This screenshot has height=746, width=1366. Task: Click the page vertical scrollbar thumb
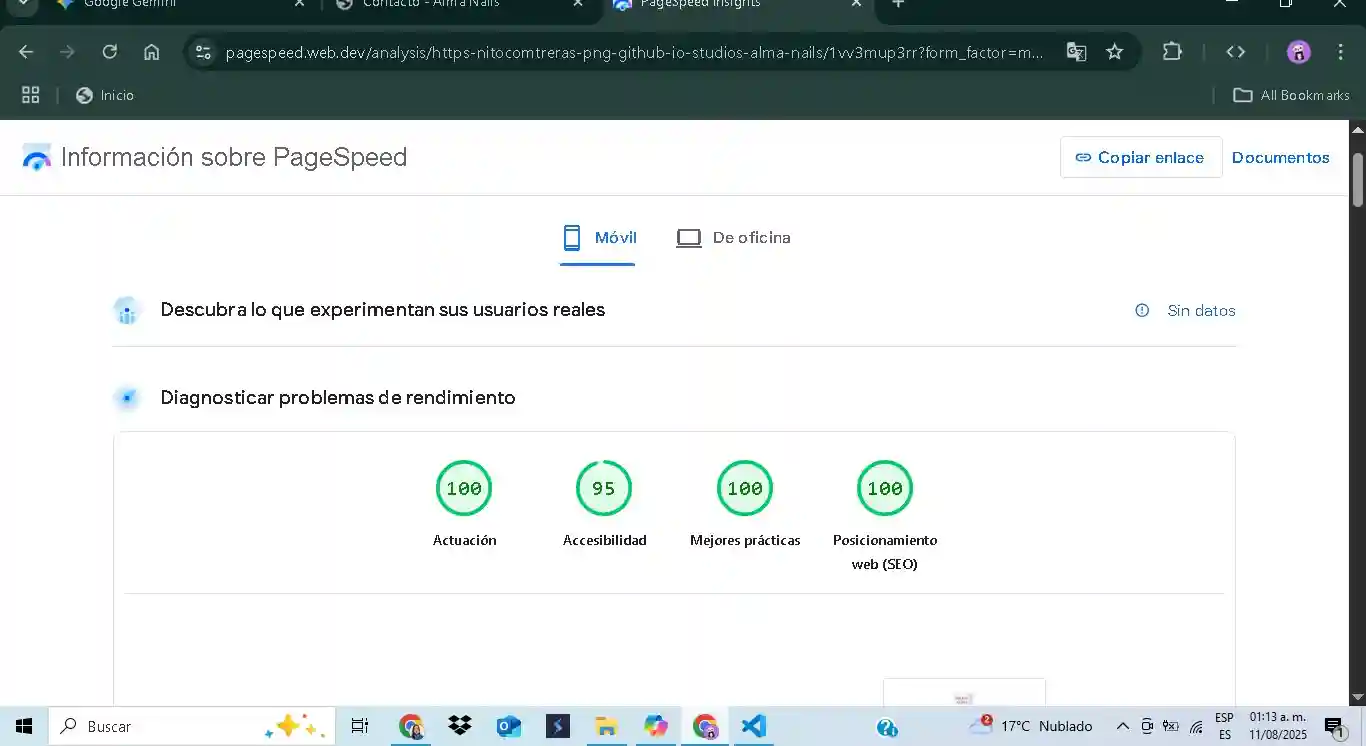1357,180
